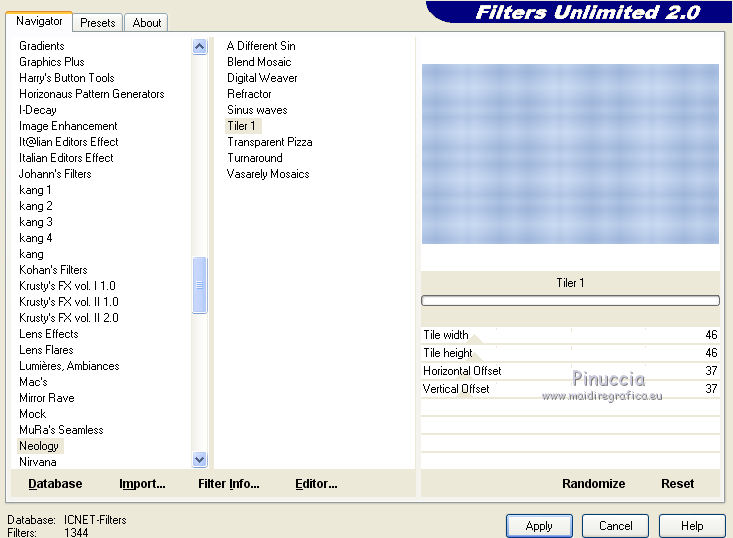The image size is (733, 538).
Task: Select the Graphics Plus category
Action: pyautogui.click(x=52, y=62)
